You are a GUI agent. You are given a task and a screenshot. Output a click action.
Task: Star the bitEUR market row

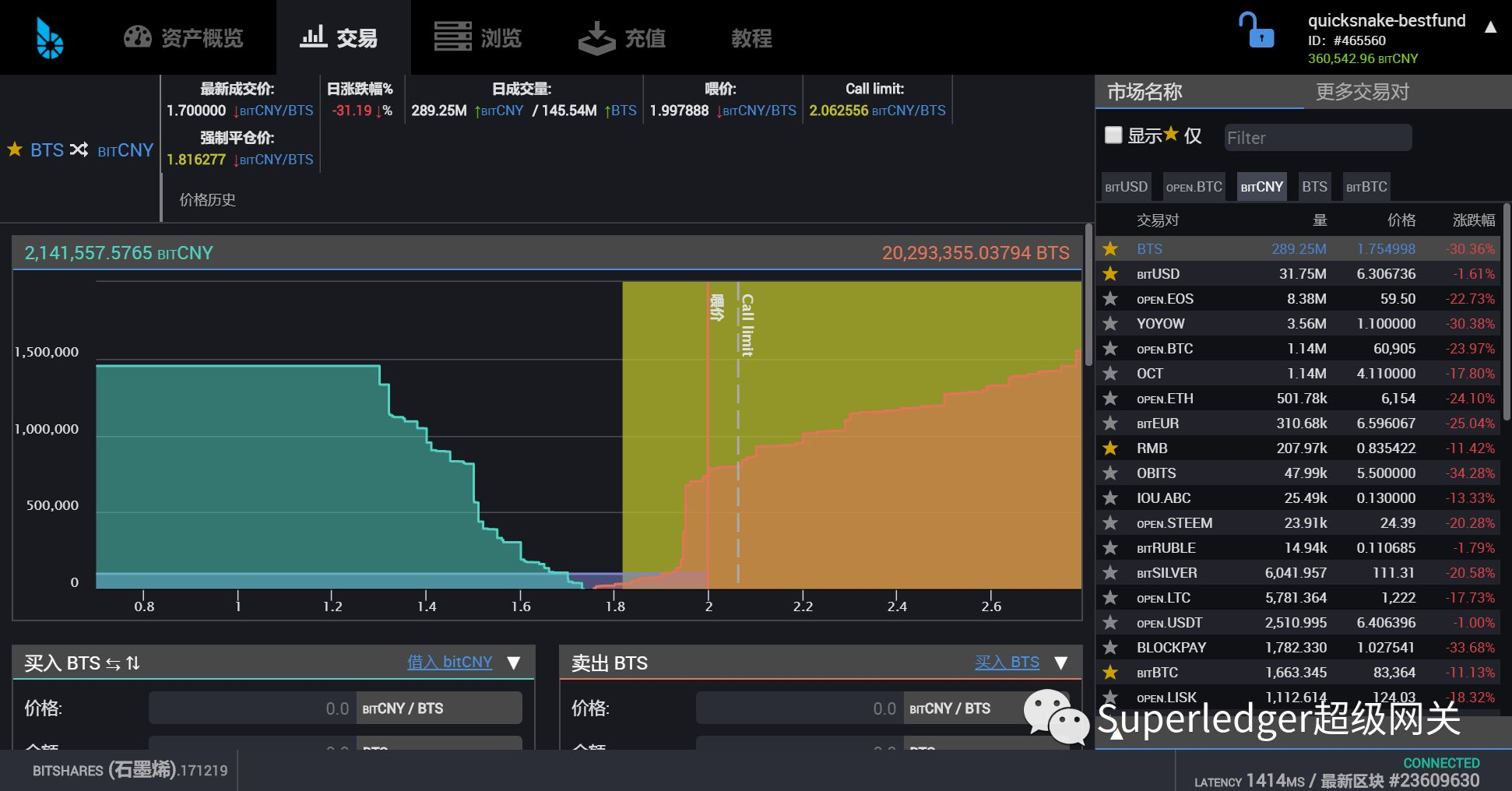coord(1110,423)
